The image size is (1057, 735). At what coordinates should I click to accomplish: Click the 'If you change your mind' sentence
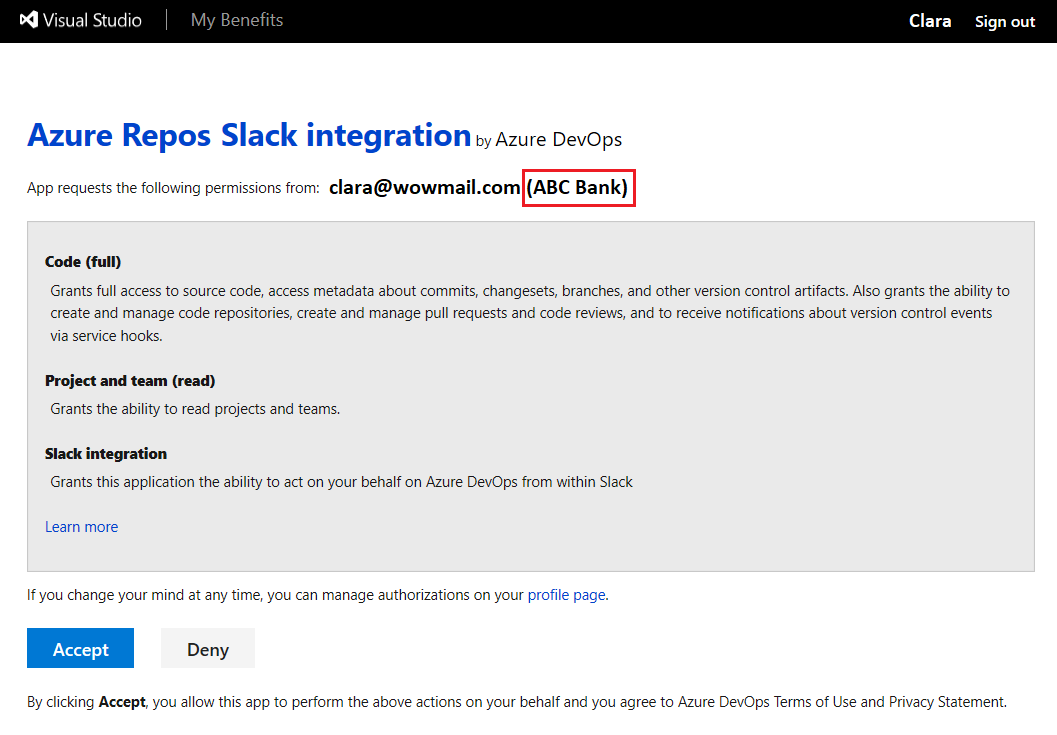coord(318,595)
